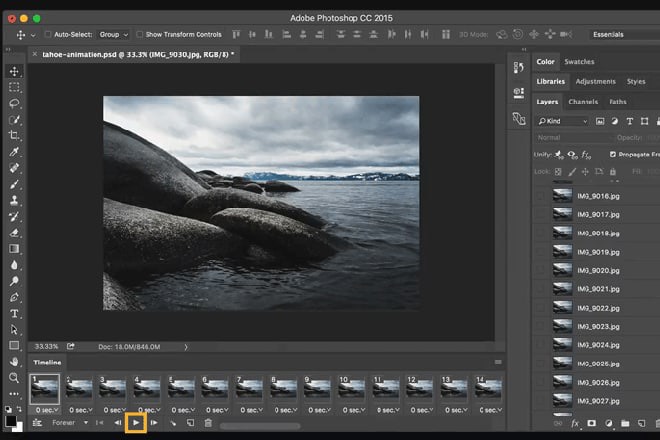Select the Healing Brush tool
660x440 pixels.
[x=14, y=168]
